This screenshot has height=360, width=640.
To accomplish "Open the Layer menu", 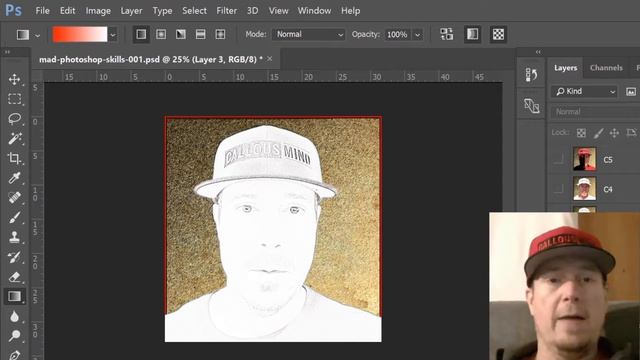I will [x=131, y=11].
